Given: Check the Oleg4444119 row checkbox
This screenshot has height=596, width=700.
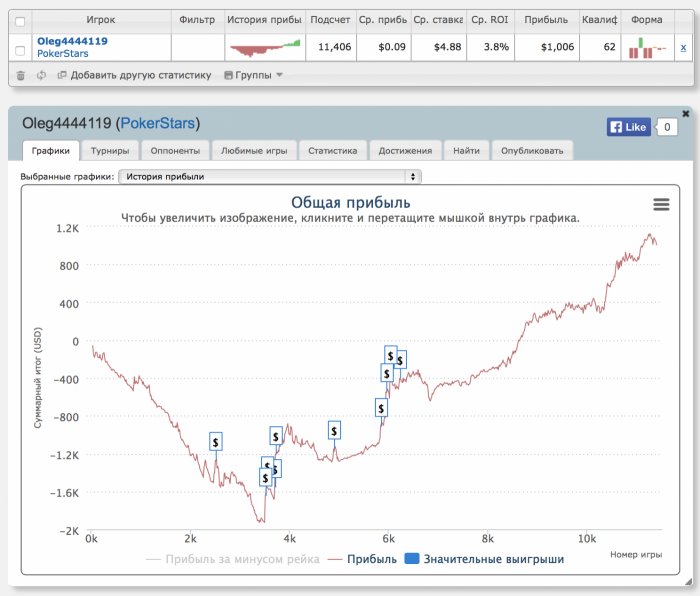Looking at the screenshot, I should pyautogui.click(x=20, y=50).
